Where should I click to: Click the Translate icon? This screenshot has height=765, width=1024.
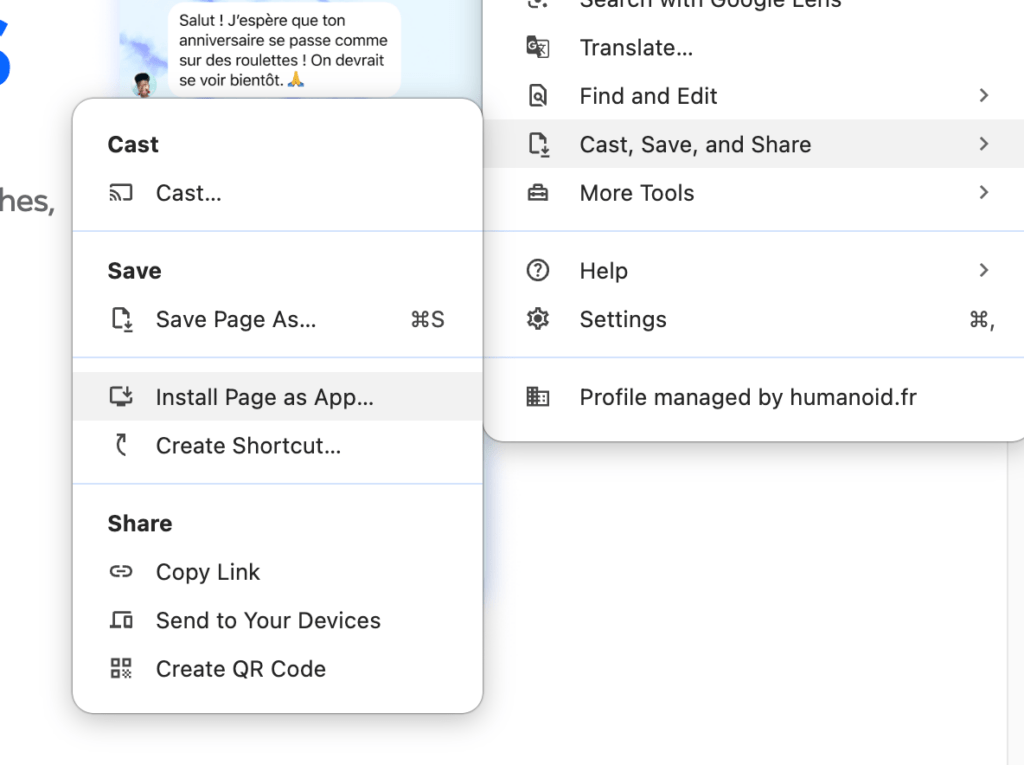[539, 47]
